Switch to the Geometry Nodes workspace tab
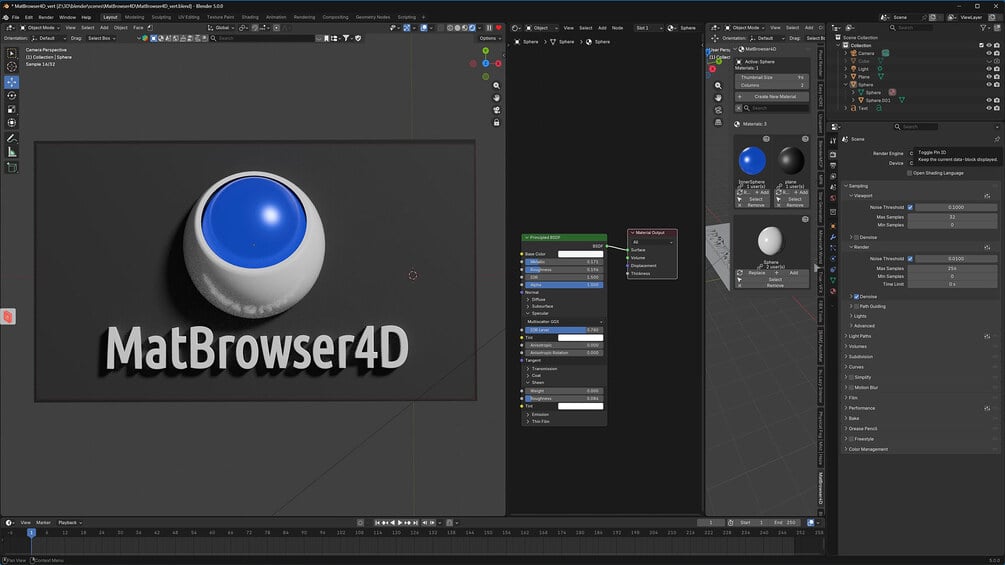 click(x=372, y=17)
